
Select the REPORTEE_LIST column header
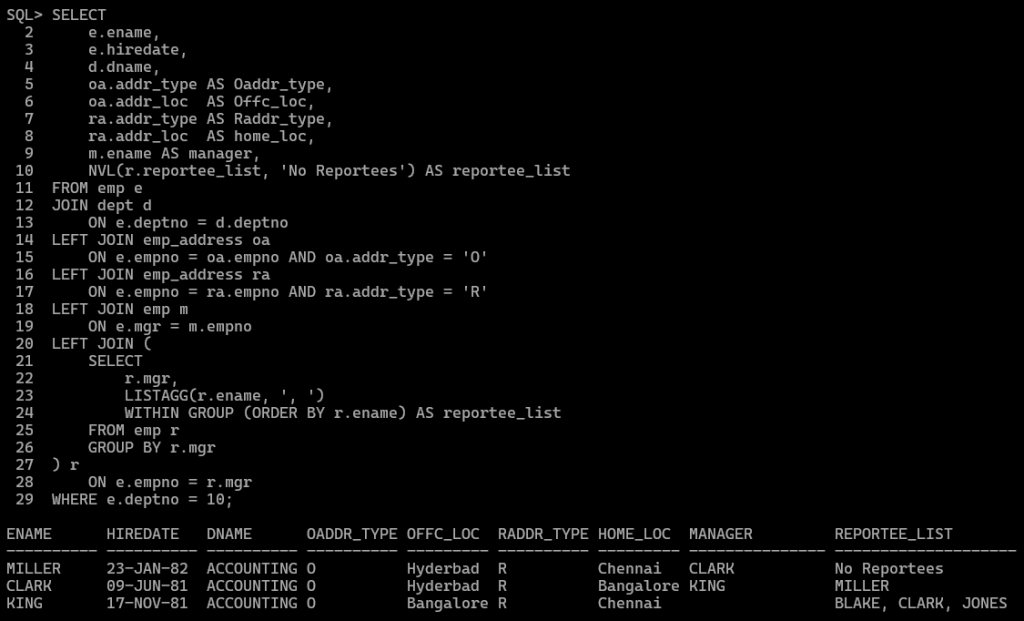(x=894, y=534)
